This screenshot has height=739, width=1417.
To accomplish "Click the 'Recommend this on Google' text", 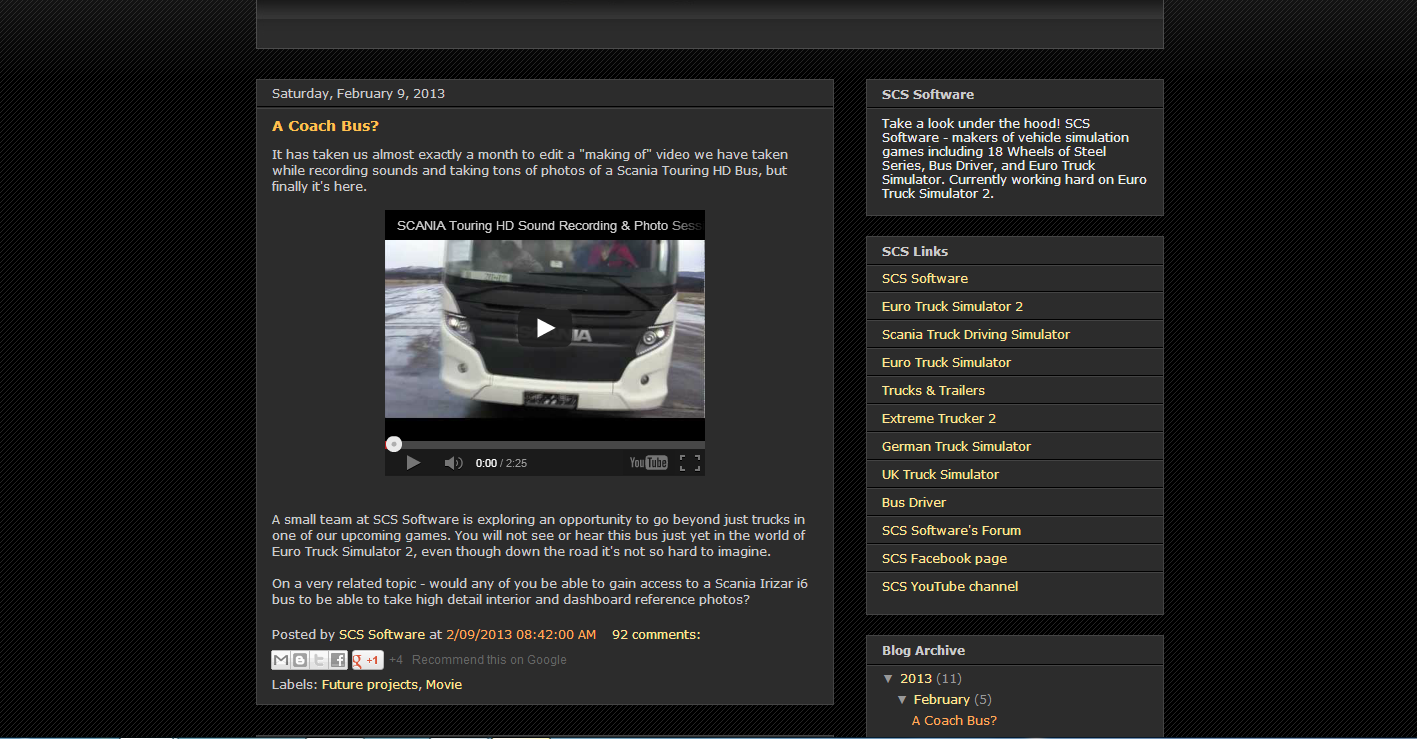I will point(489,660).
